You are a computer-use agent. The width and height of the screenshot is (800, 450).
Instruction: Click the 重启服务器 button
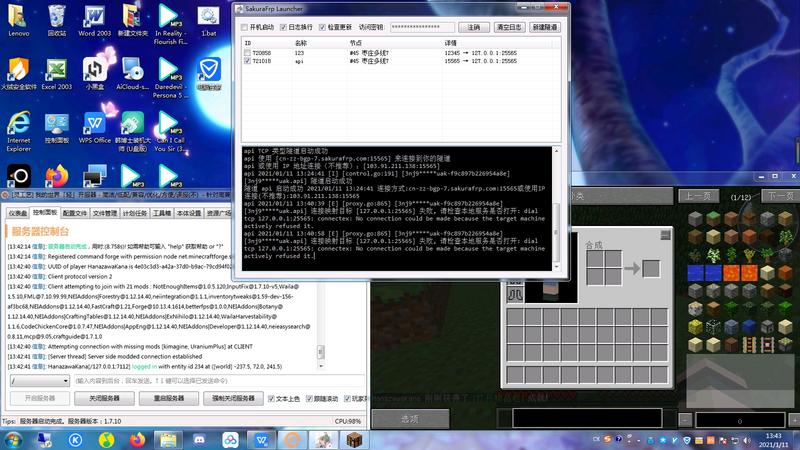tap(169, 398)
